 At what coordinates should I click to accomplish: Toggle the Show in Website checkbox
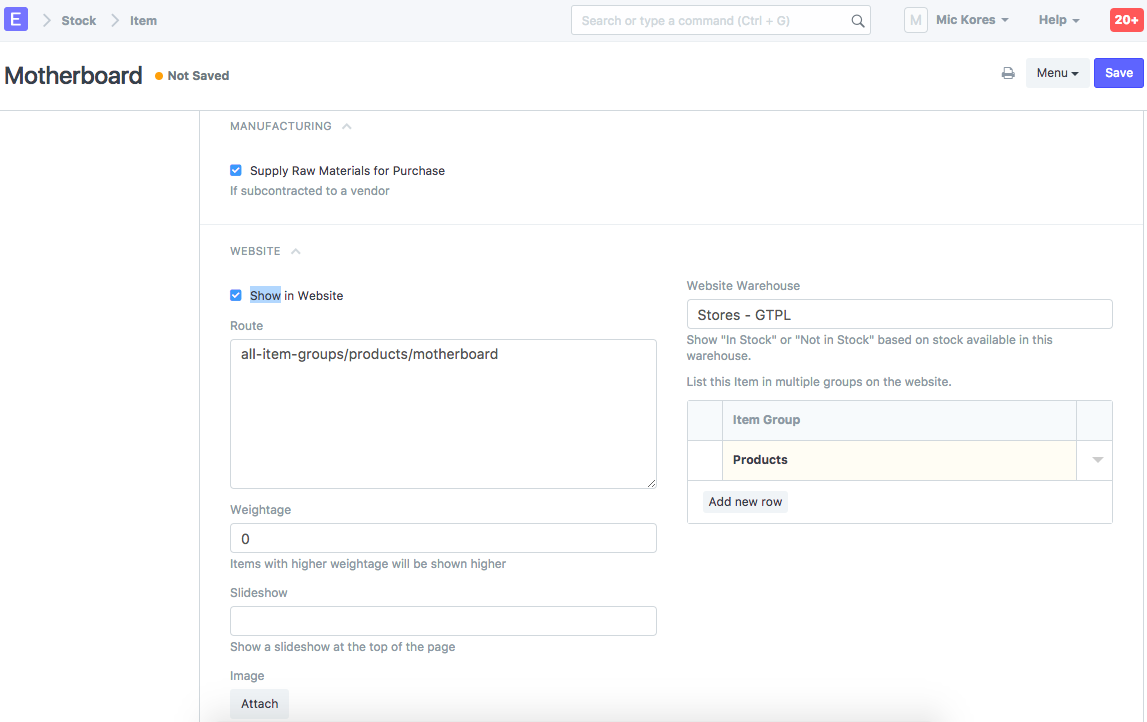click(236, 296)
